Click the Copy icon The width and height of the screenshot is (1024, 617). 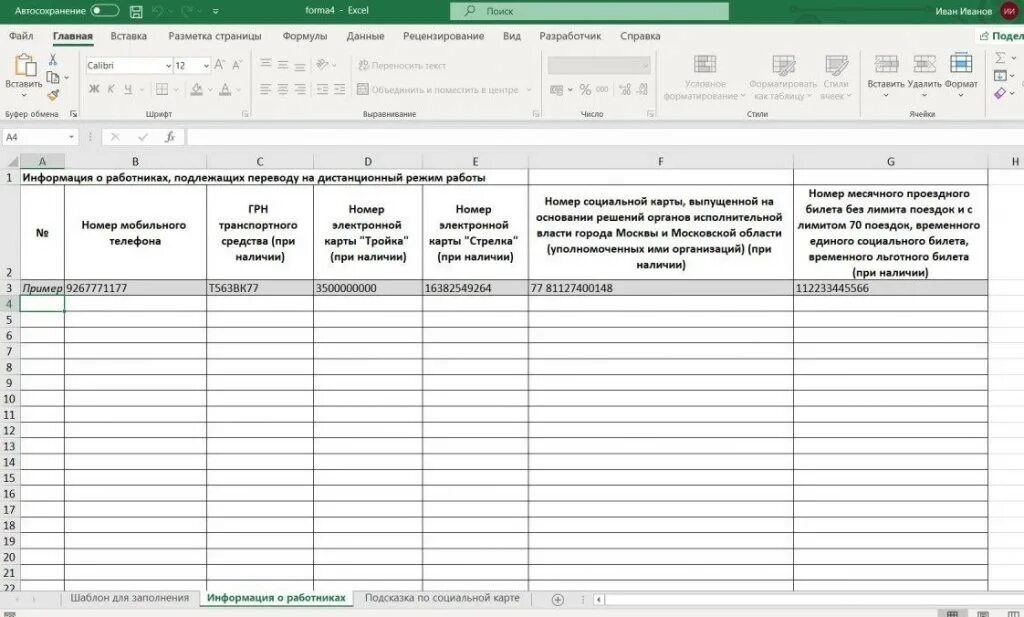tap(53, 78)
